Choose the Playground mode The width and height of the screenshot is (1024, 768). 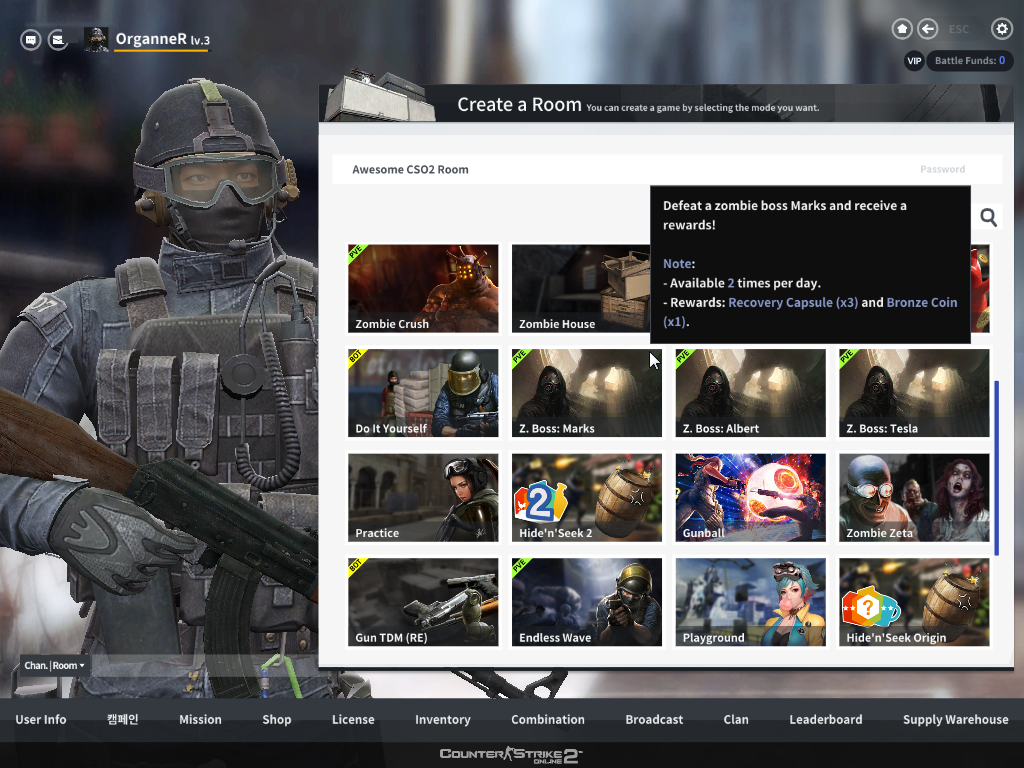tap(750, 602)
